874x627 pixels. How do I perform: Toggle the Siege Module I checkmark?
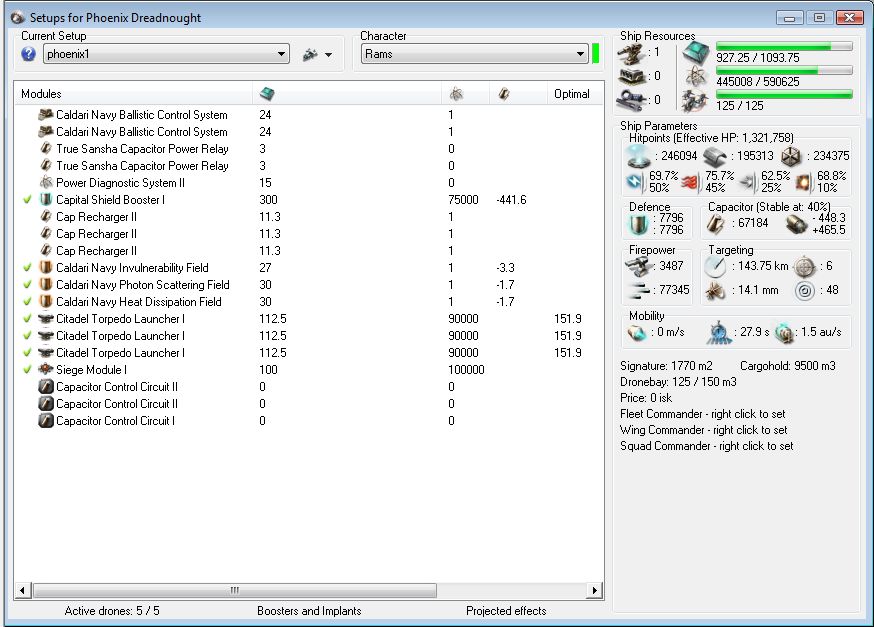click(x=27, y=370)
